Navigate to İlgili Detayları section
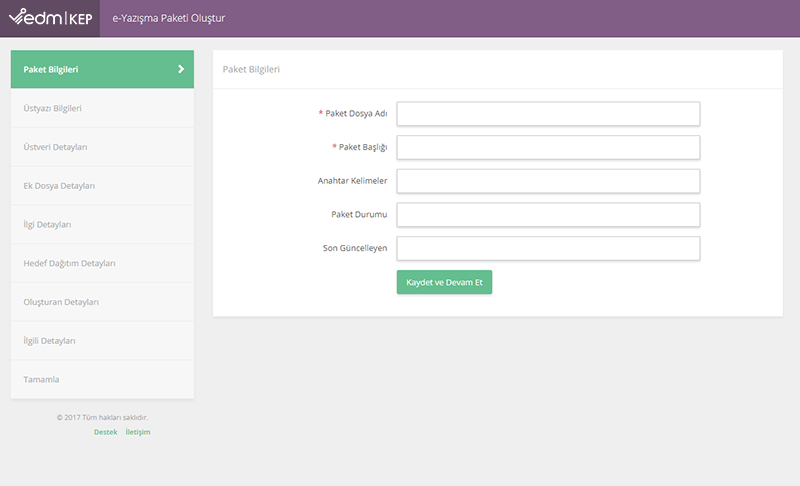Screen dimensions: 800x486 (49, 341)
